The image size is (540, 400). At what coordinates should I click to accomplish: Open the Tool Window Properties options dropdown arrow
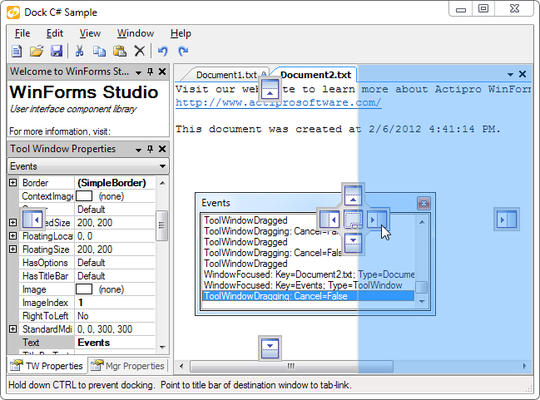[x=138, y=150]
